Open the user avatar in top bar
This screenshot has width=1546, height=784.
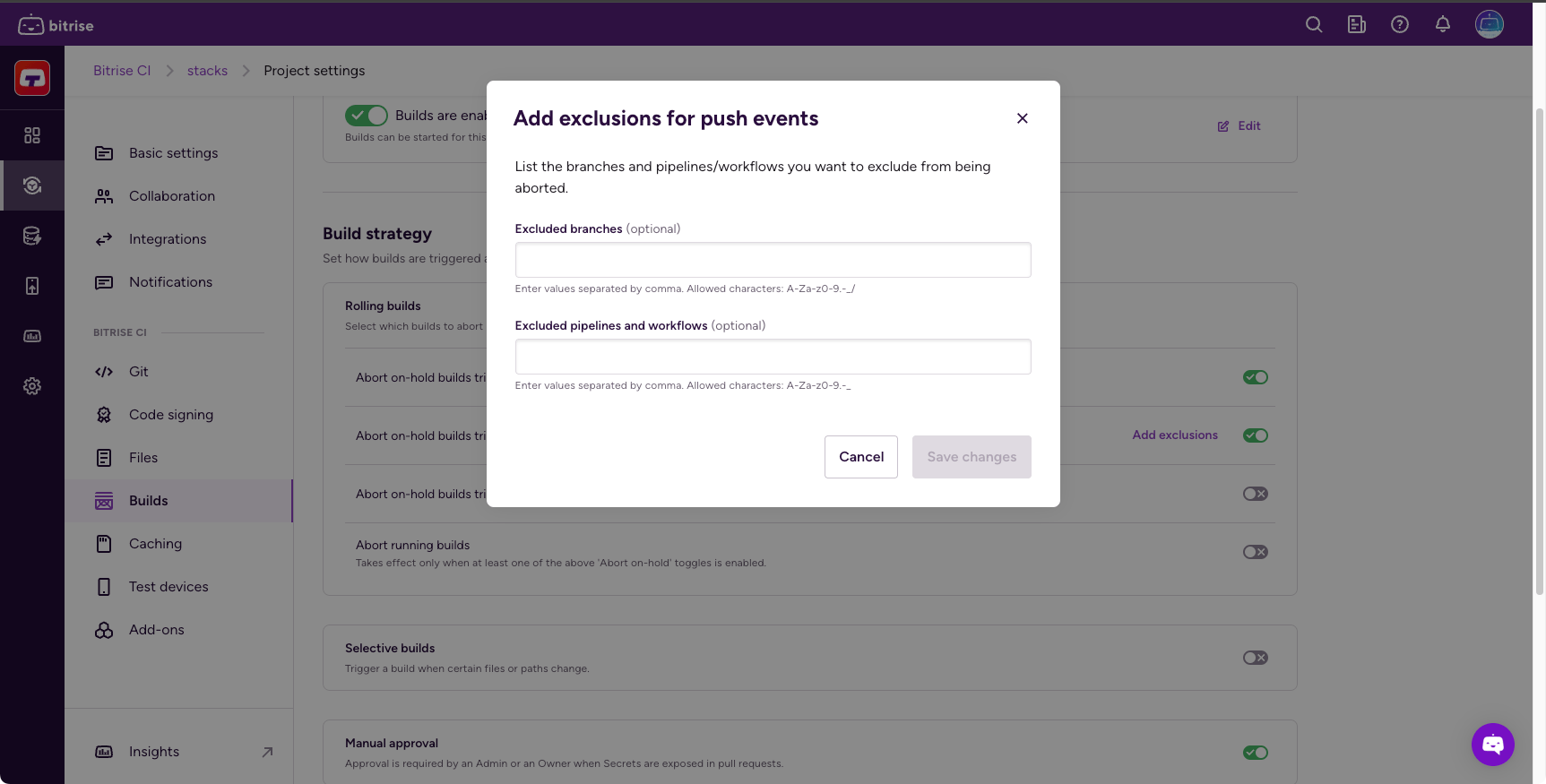point(1490,24)
